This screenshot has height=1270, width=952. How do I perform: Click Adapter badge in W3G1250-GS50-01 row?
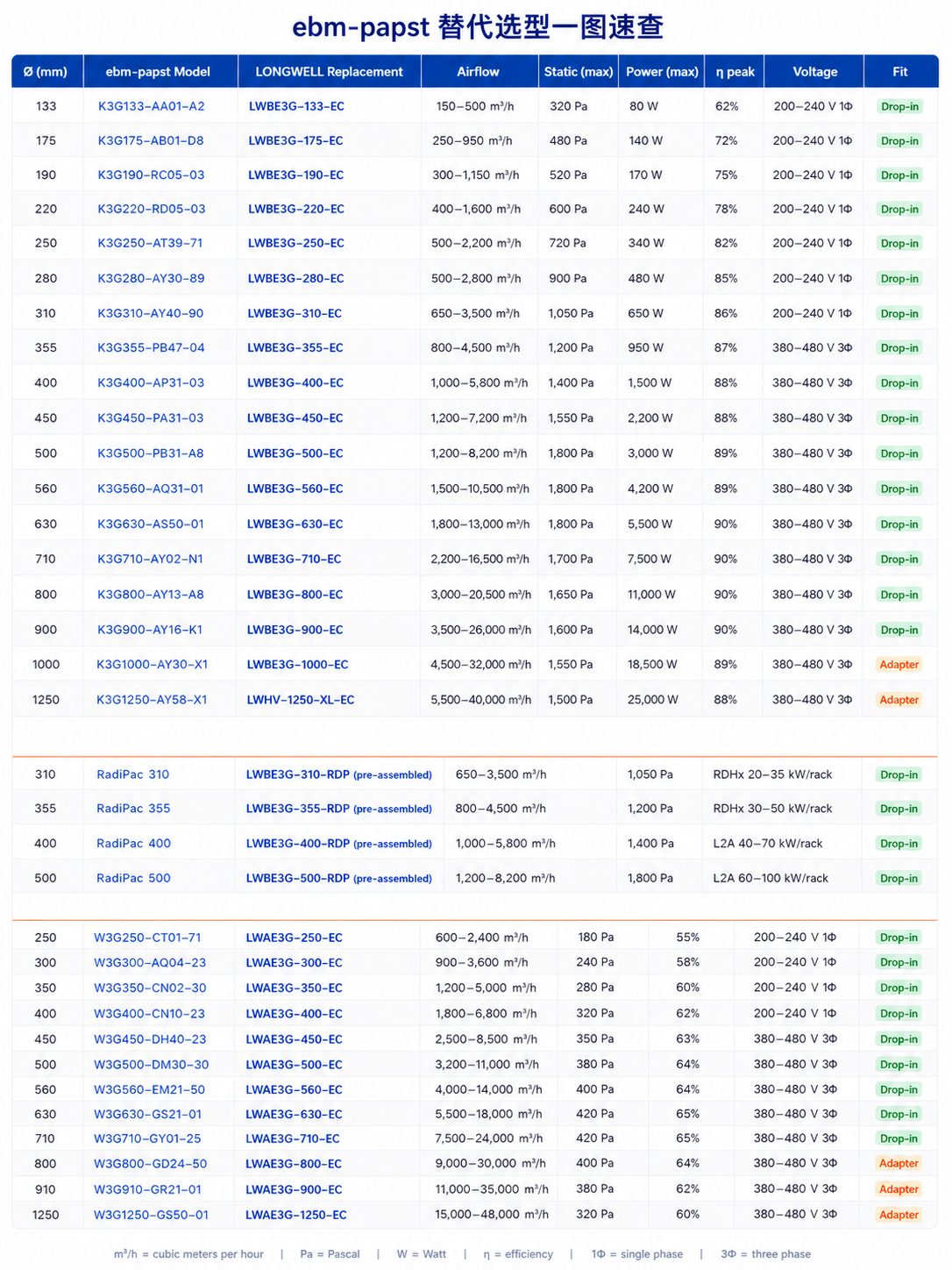[899, 1216]
